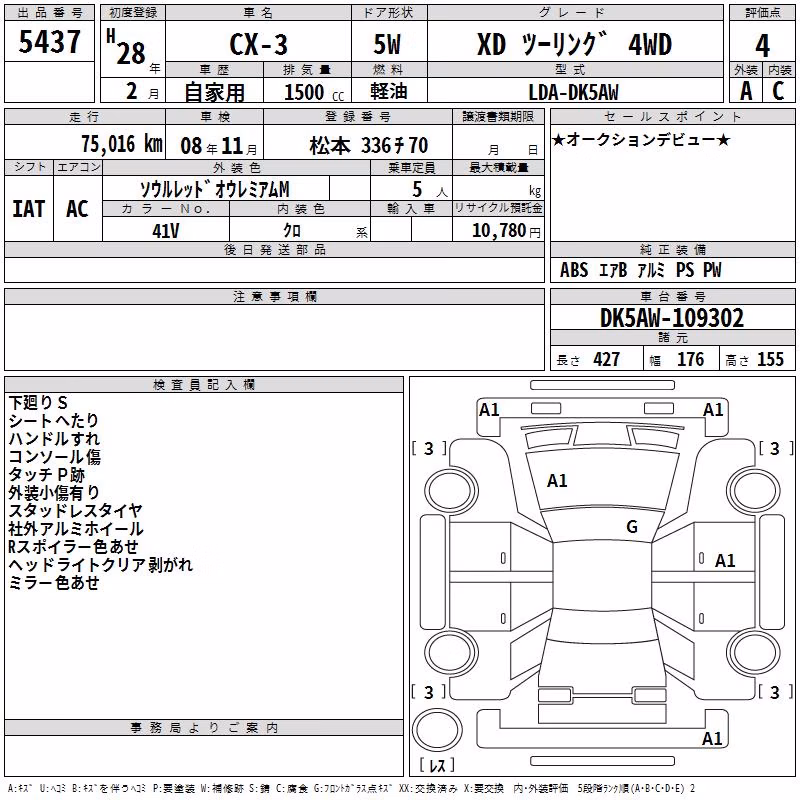This screenshot has width=800, height=800.
Task: Click exterior grade A
Action: [746, 91]
